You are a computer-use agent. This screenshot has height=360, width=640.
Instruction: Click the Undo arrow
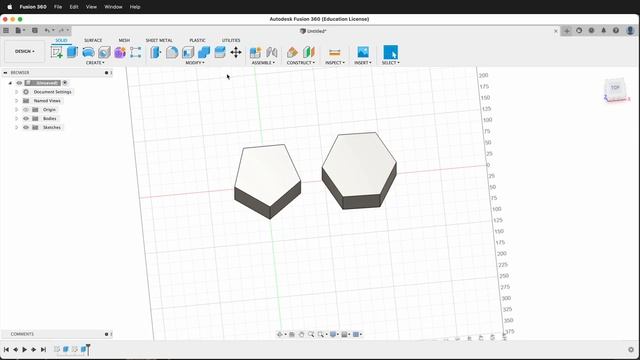click(47, 31)
